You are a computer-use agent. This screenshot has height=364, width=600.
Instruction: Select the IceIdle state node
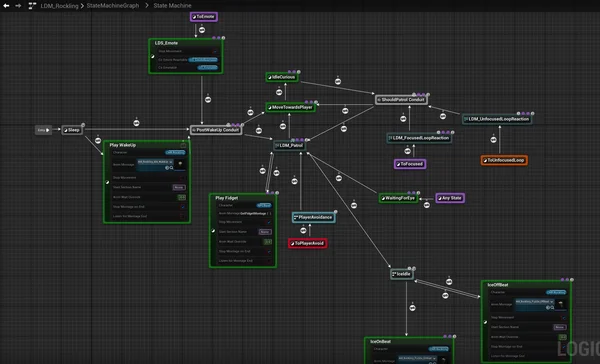402,274
